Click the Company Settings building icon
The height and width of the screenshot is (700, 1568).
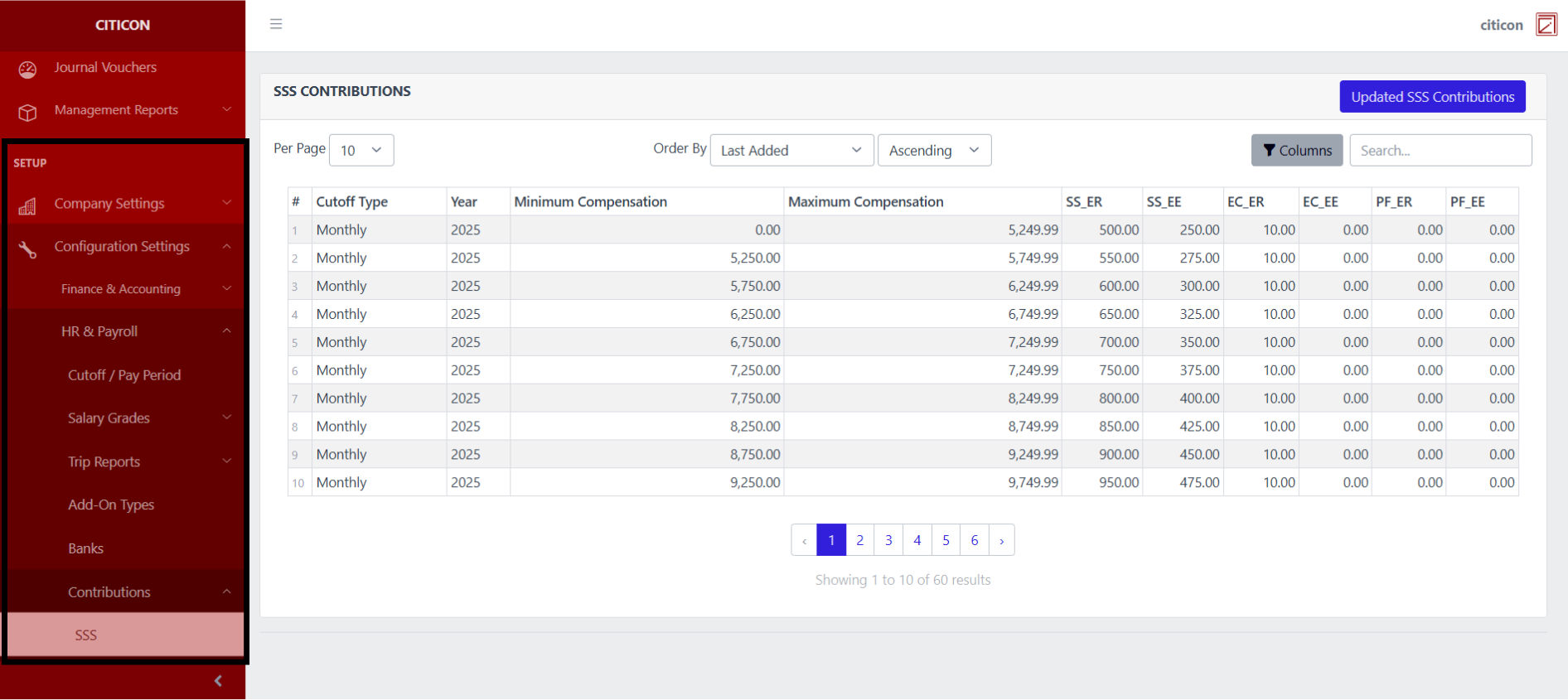coord(27,205)
